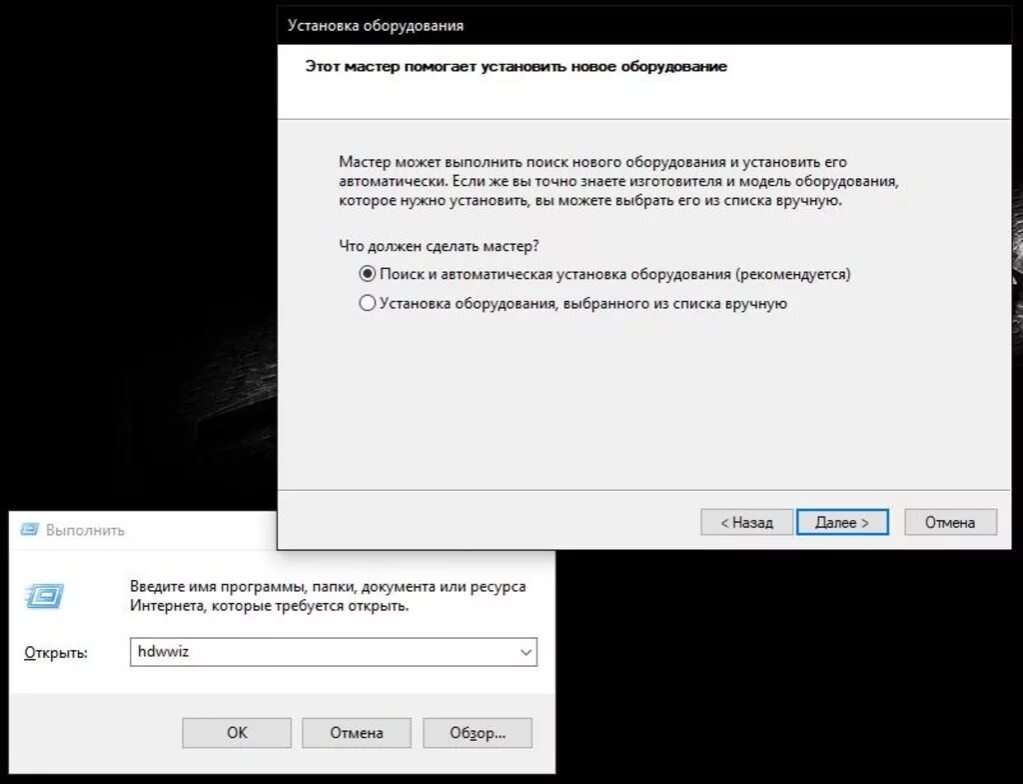
Task: Open file browser via Обзор button
Action: point(478,733)
